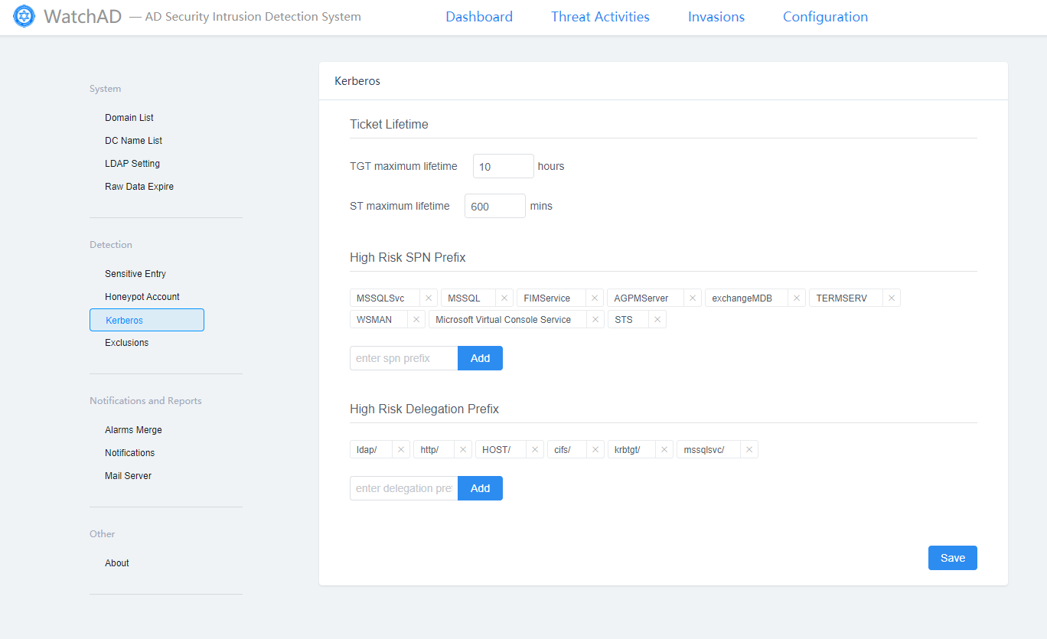Open Notifications settings in sidebar
The height and width of the screenshot is (639, 1047).
[x=130, y=453]
